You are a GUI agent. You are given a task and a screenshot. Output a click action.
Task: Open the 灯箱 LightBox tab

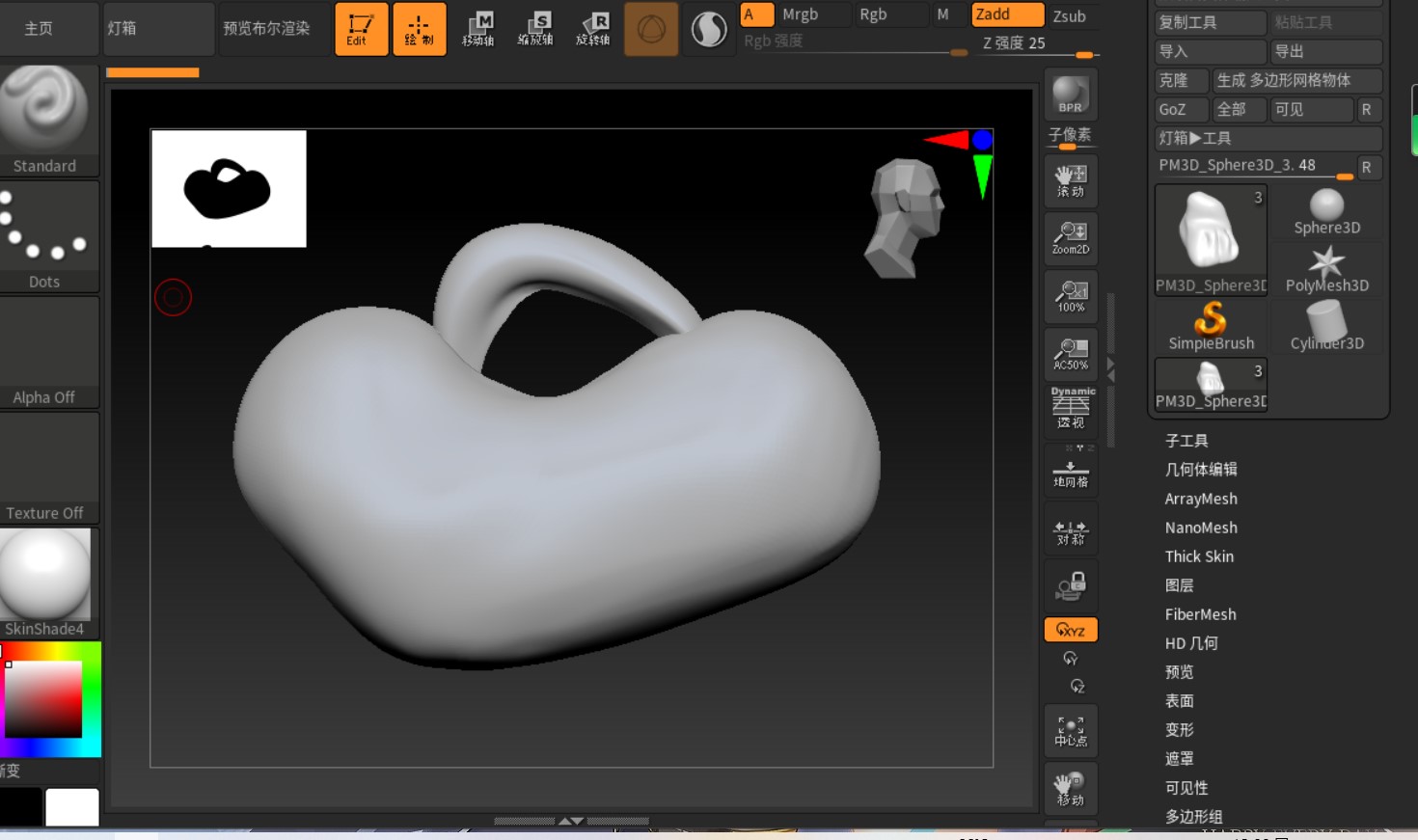coord(159,29)
